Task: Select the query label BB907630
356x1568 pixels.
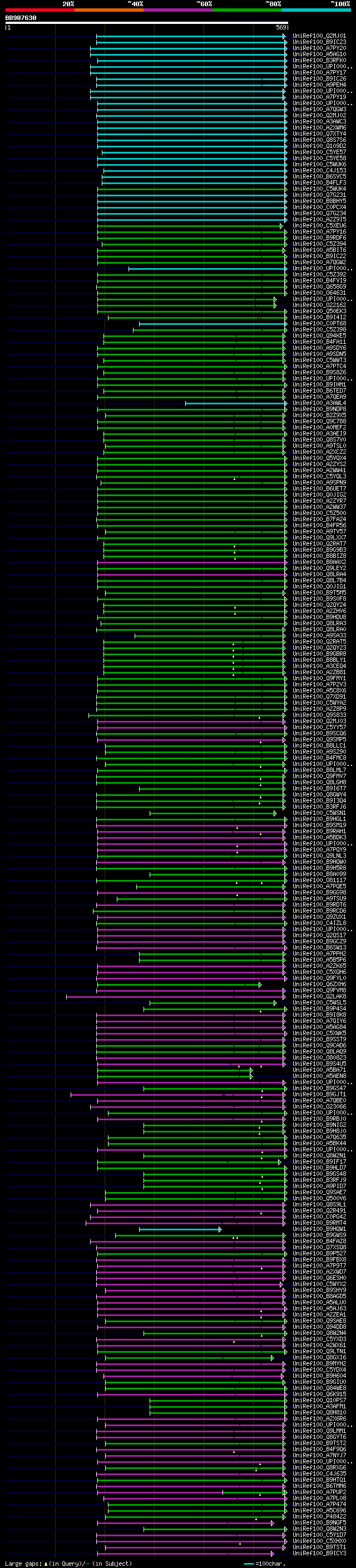Action: pyautogui.click(x=21, y=18)
